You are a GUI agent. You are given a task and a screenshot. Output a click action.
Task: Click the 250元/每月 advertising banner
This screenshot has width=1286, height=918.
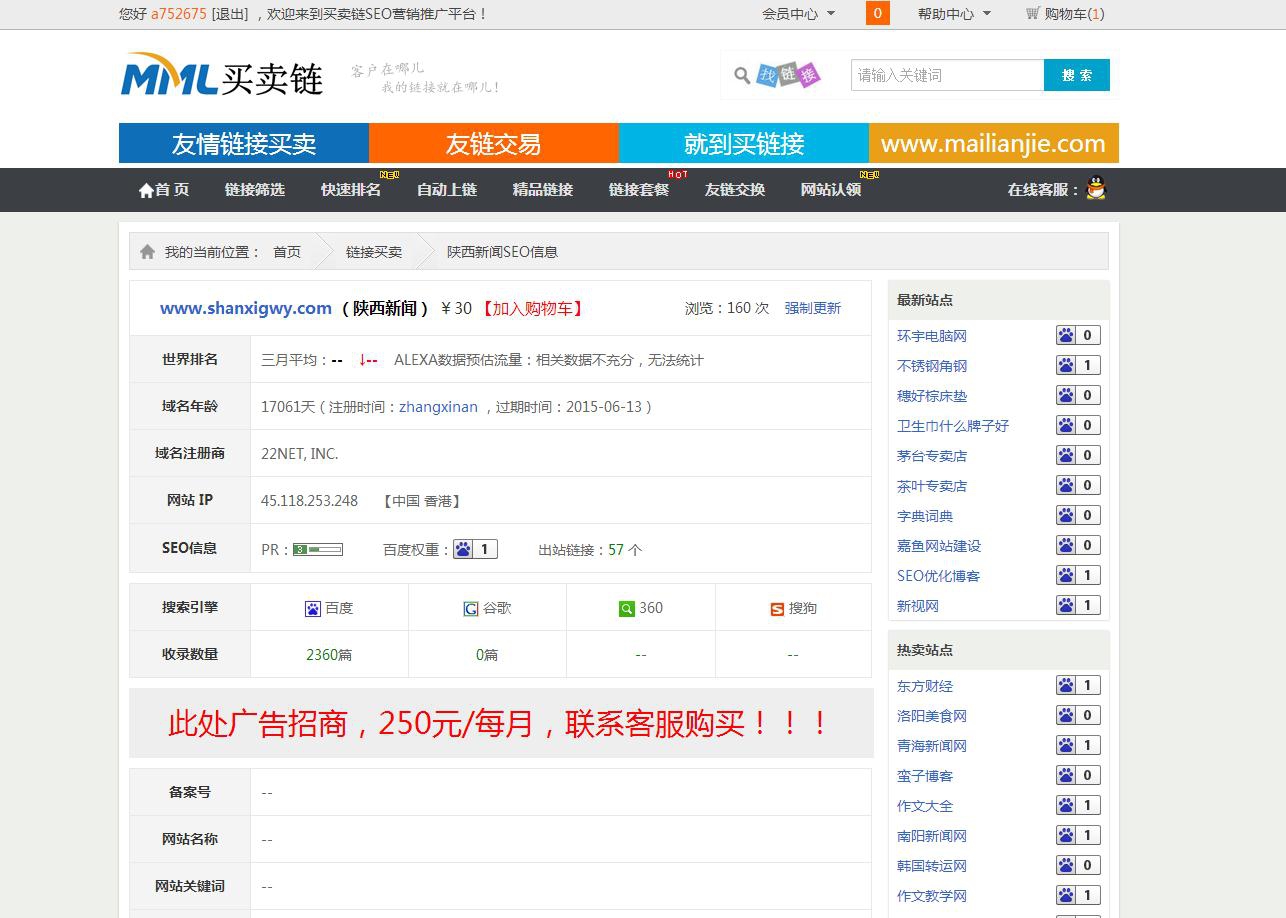pyautogui.click(x=501, y=723)
